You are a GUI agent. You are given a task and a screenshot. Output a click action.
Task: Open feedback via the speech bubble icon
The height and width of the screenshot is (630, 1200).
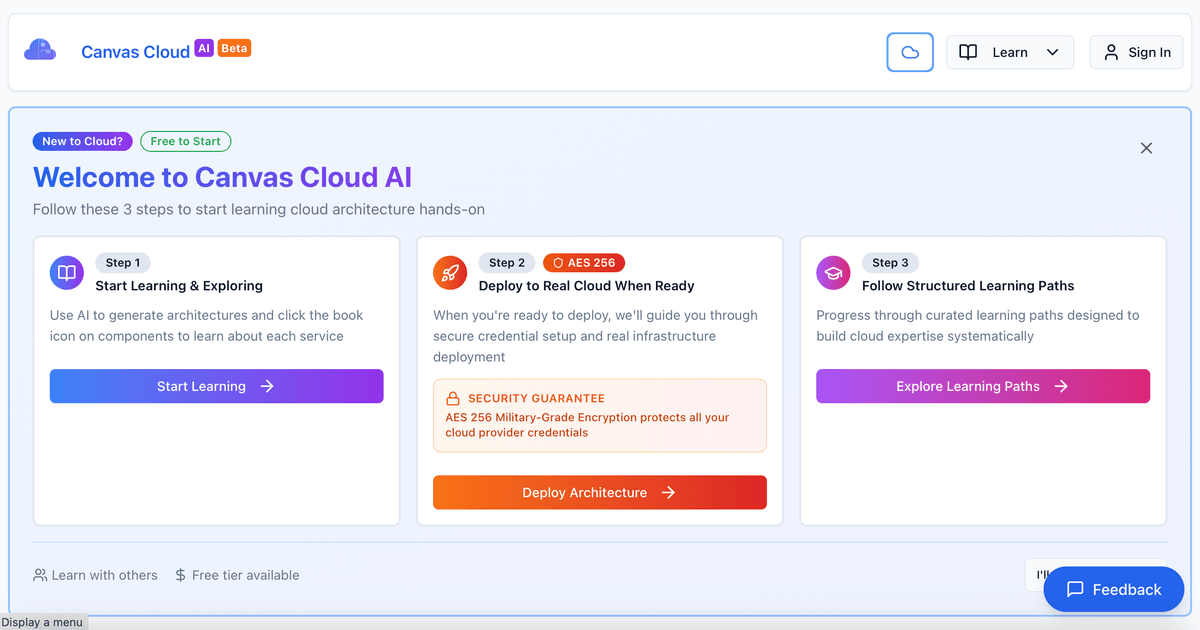click(1075, 589)
